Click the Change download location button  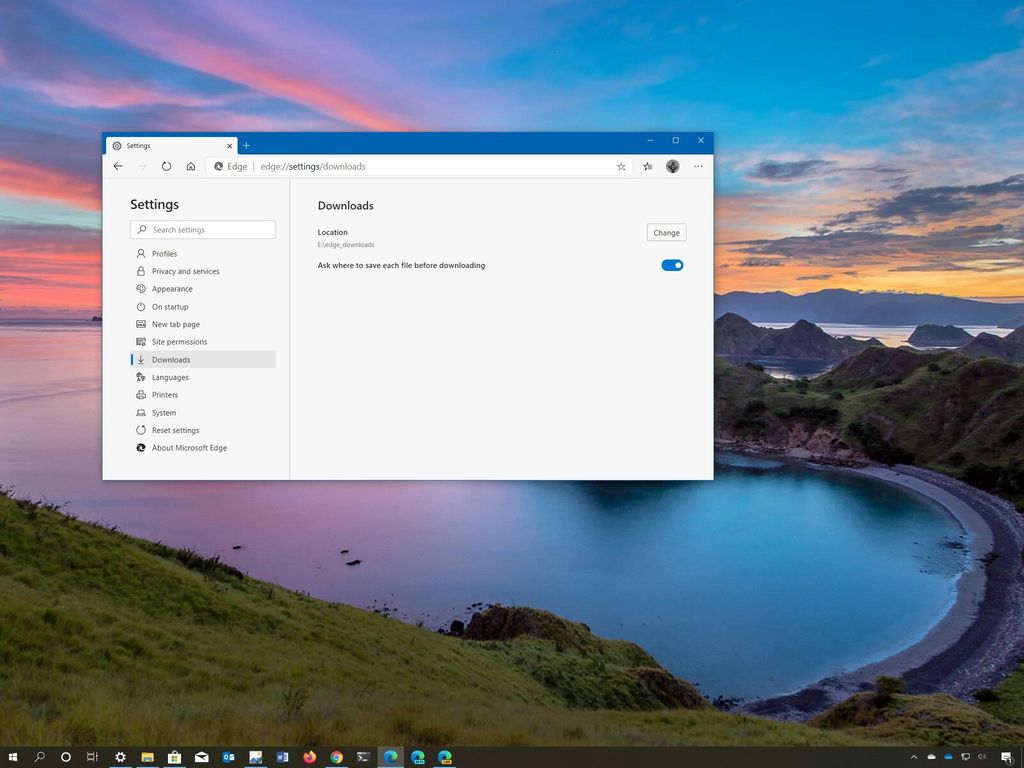point(665,232)
